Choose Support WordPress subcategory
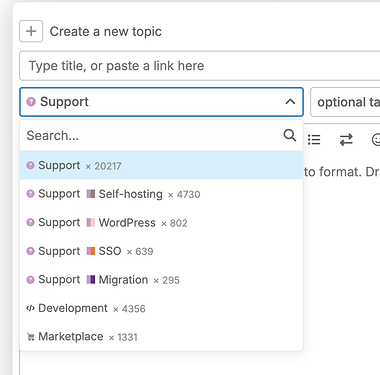Viewport: 380px width, 375px height. (x=161, y=223)
